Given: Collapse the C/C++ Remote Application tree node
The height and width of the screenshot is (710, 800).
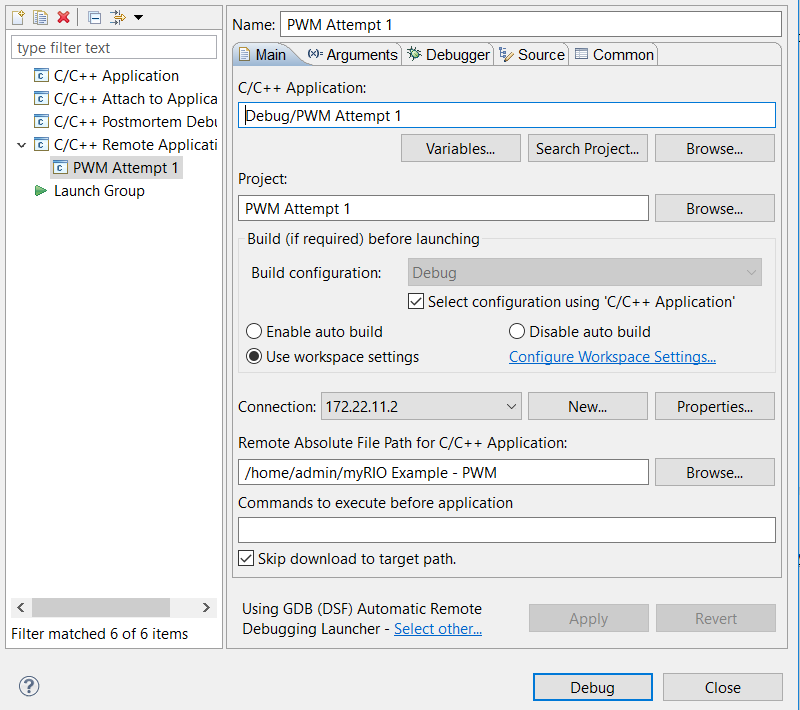Looking at the screenshot, I should [x=22, y=145].
